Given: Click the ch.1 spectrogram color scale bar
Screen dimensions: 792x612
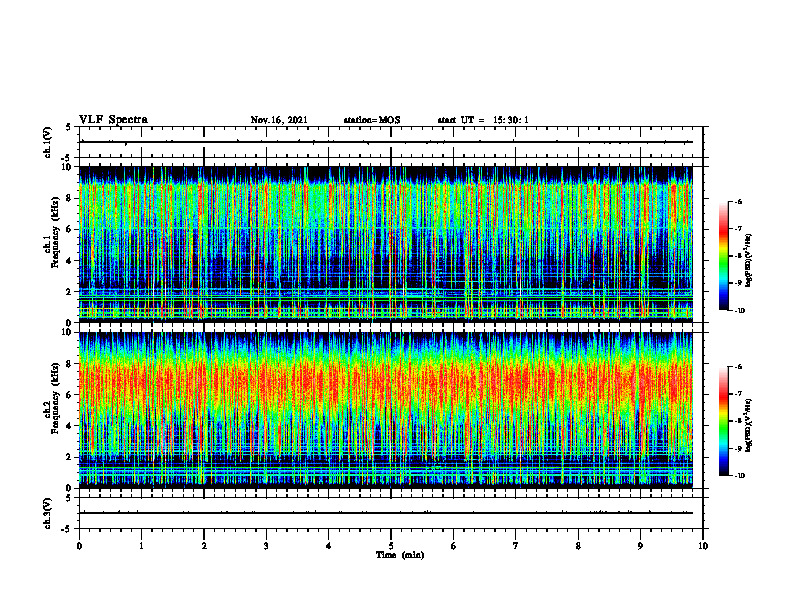Looking at the screenshot, I should [x=723, y=256].
